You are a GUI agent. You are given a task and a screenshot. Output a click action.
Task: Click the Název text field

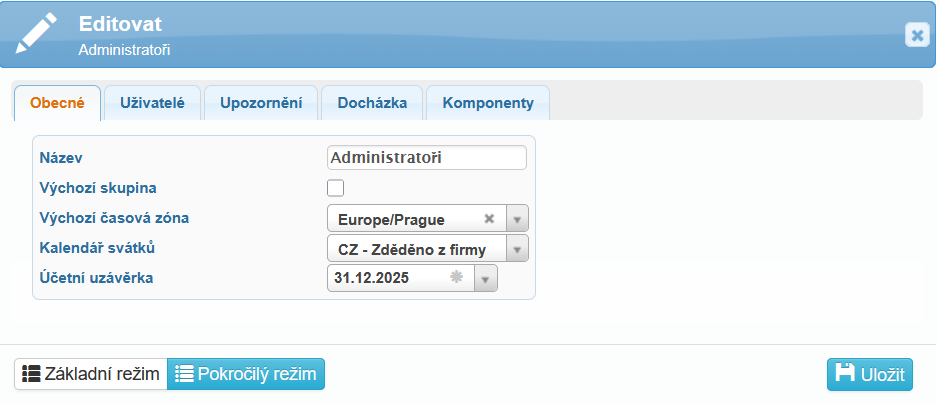point(426,158)
